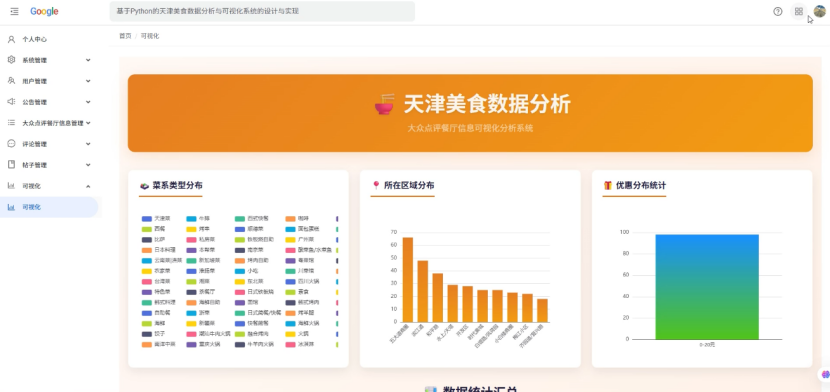Click the 特色菜 legend label
Image resolution: width=830 pixels, height=392 pixels.
pos(162,292)
